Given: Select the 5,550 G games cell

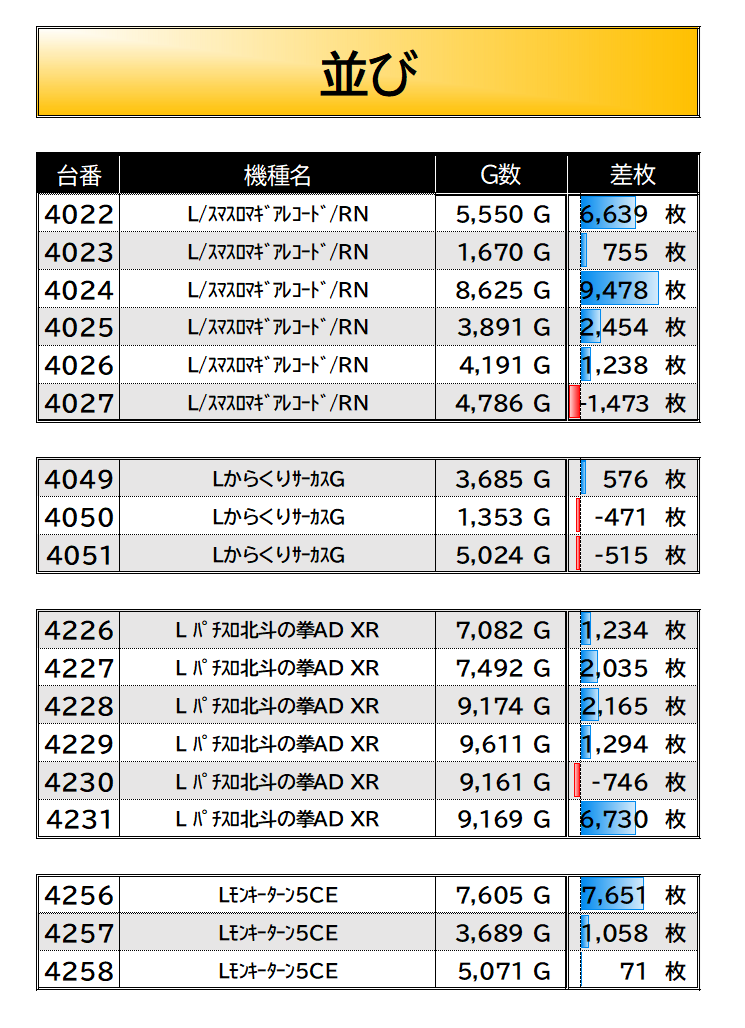Looking at the screenshot, I should [501, 214].
